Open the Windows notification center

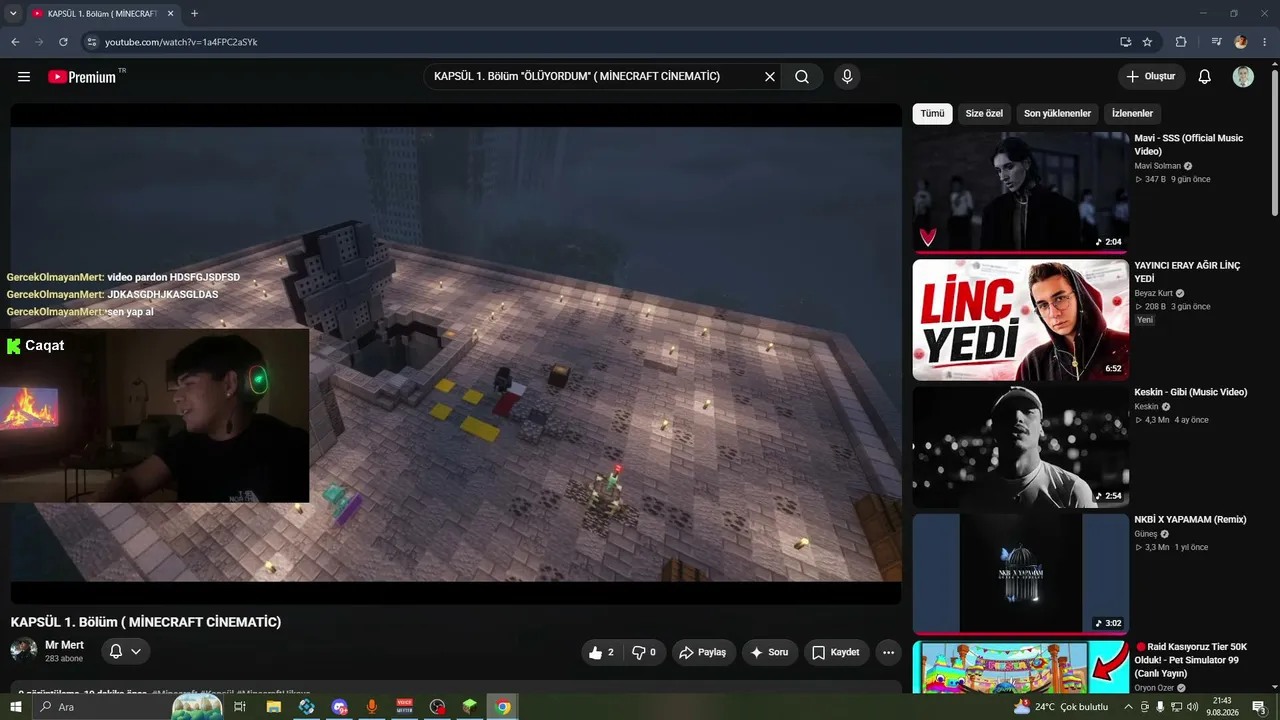pyautogui.click(x=1260, y=707)
